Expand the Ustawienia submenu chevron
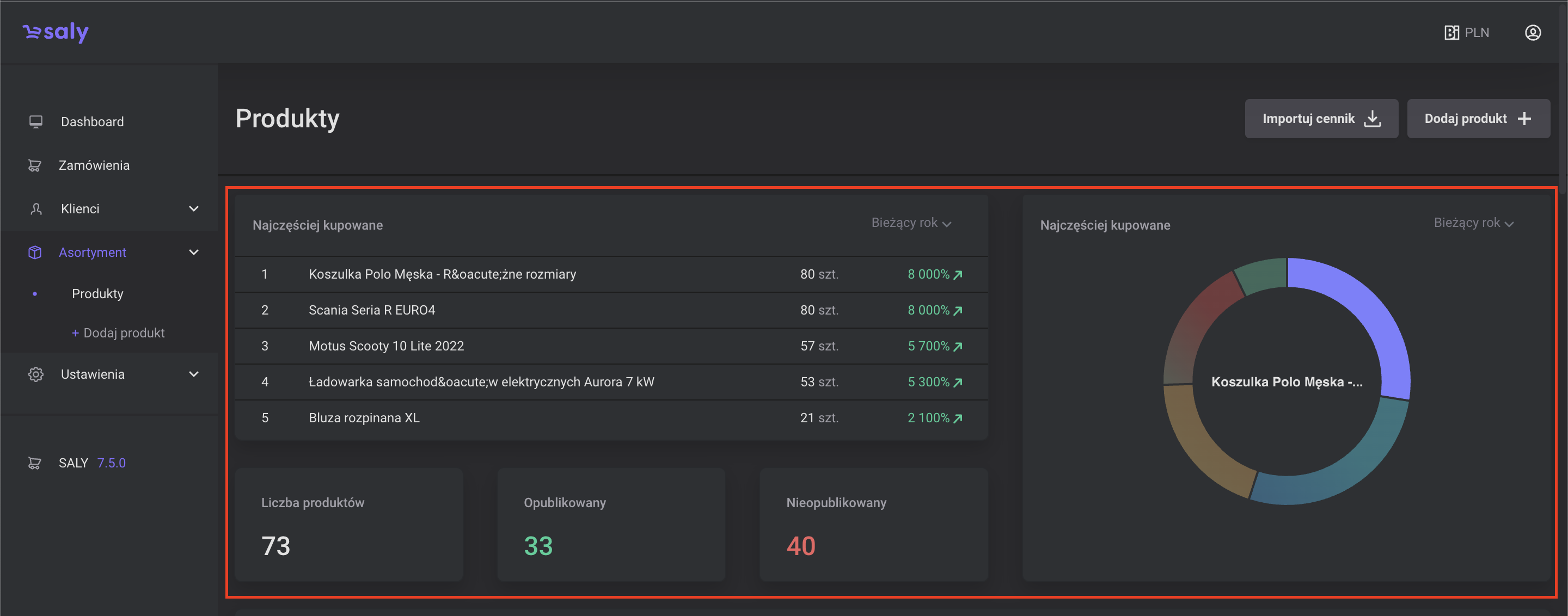 (x=194, y=374)
